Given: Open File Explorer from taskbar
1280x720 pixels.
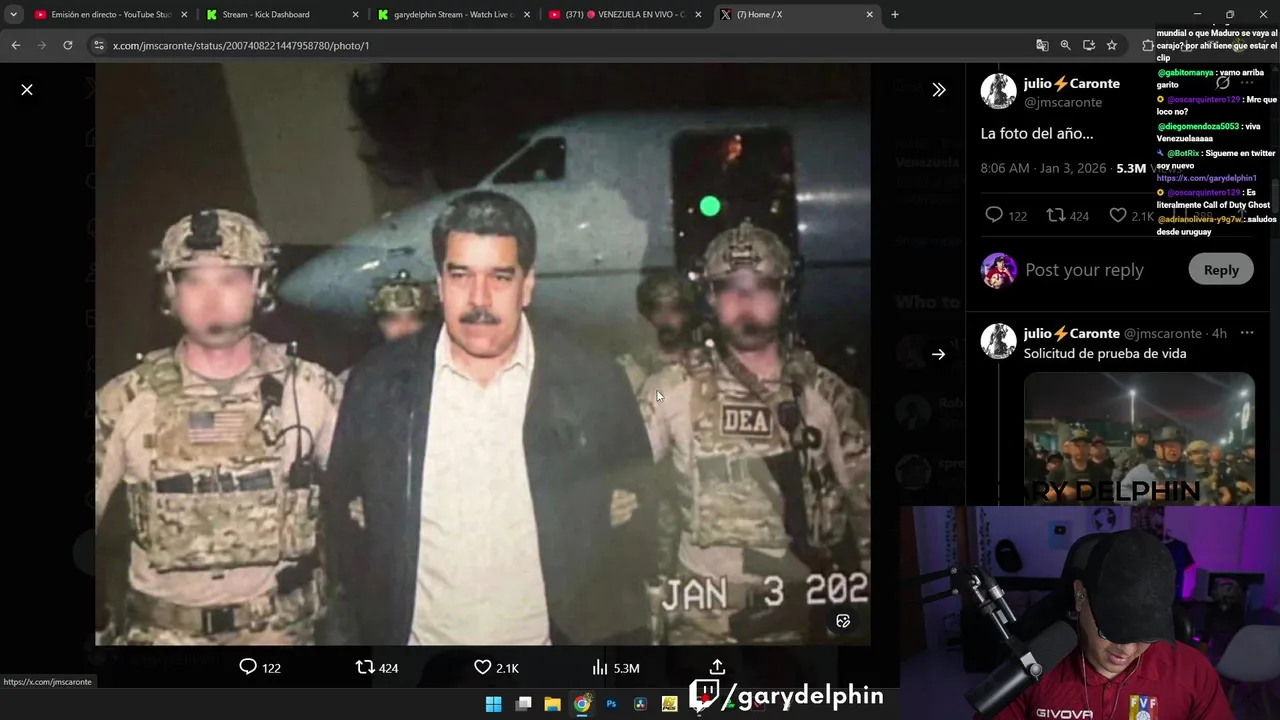Looking at the screenshot, I should tap(552, 704).
